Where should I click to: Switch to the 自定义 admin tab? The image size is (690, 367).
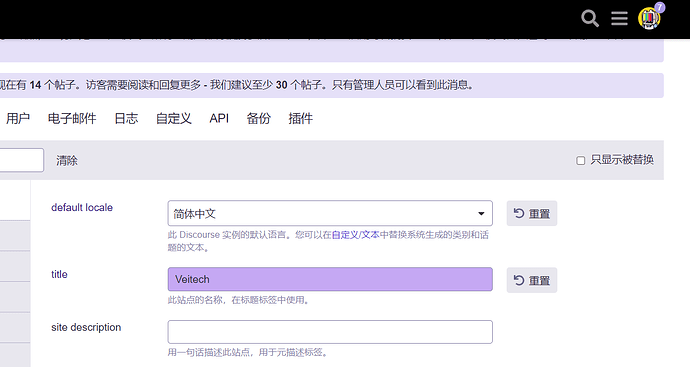click(174, 118)
